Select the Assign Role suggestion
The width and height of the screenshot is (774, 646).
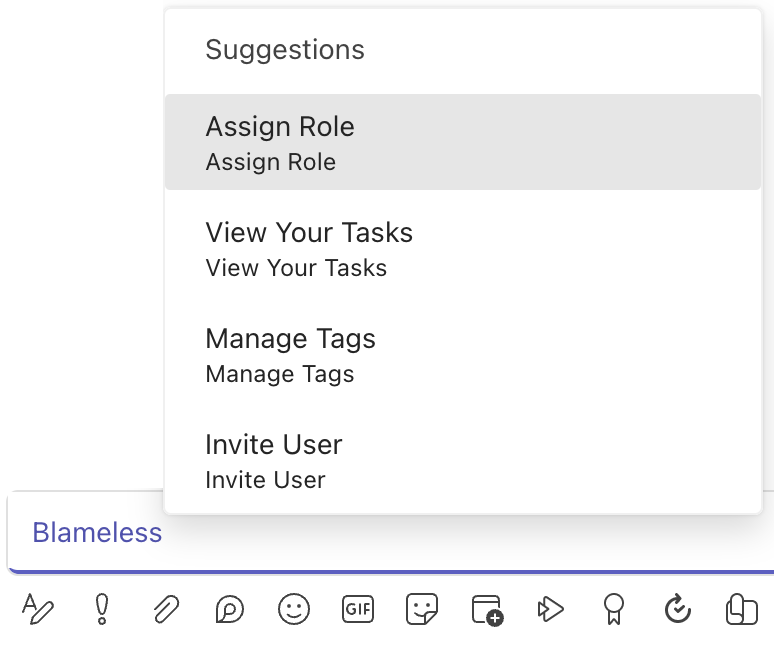tap(463, 142)
